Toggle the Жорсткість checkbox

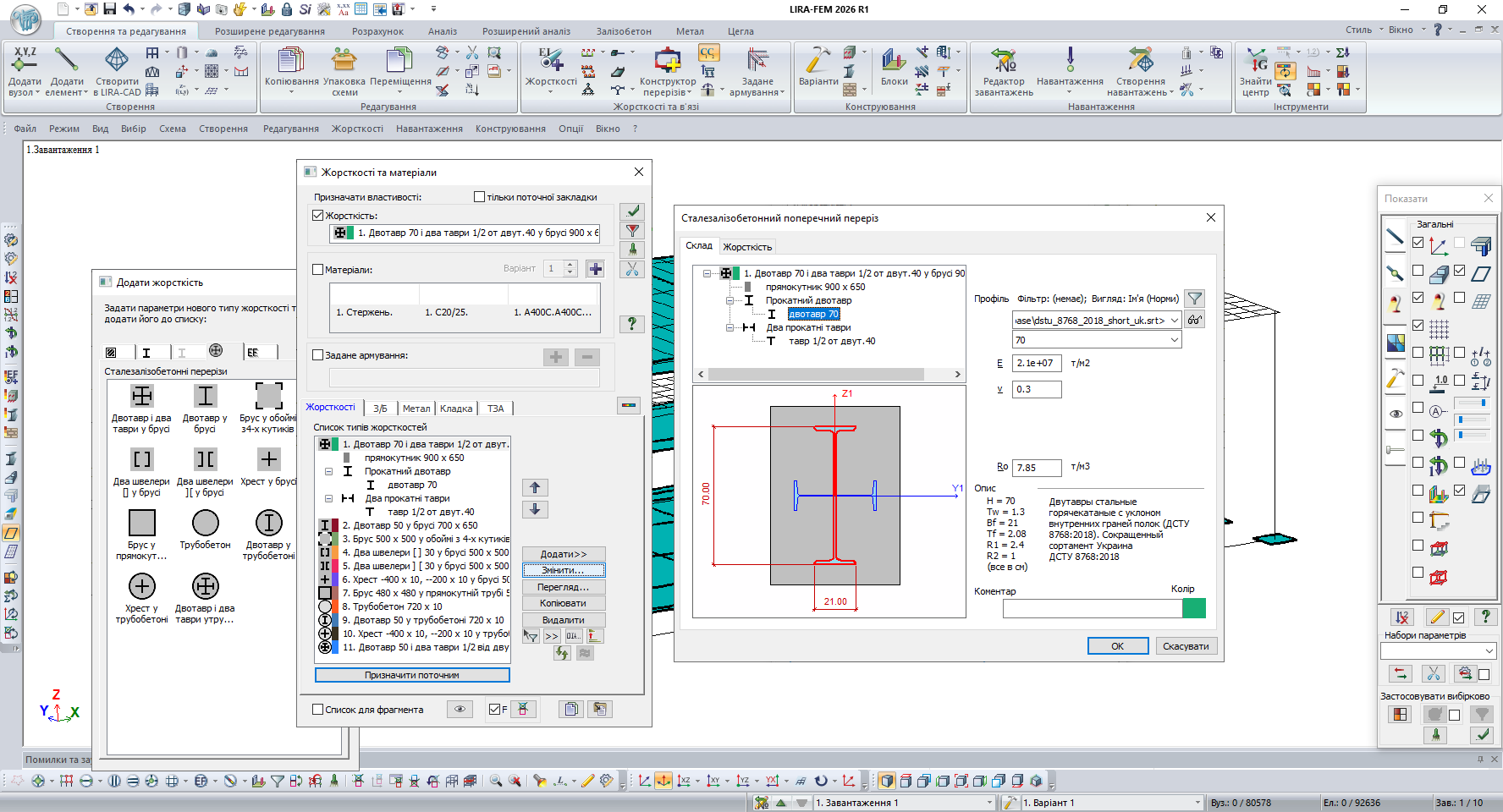click(x=318, y=216)
